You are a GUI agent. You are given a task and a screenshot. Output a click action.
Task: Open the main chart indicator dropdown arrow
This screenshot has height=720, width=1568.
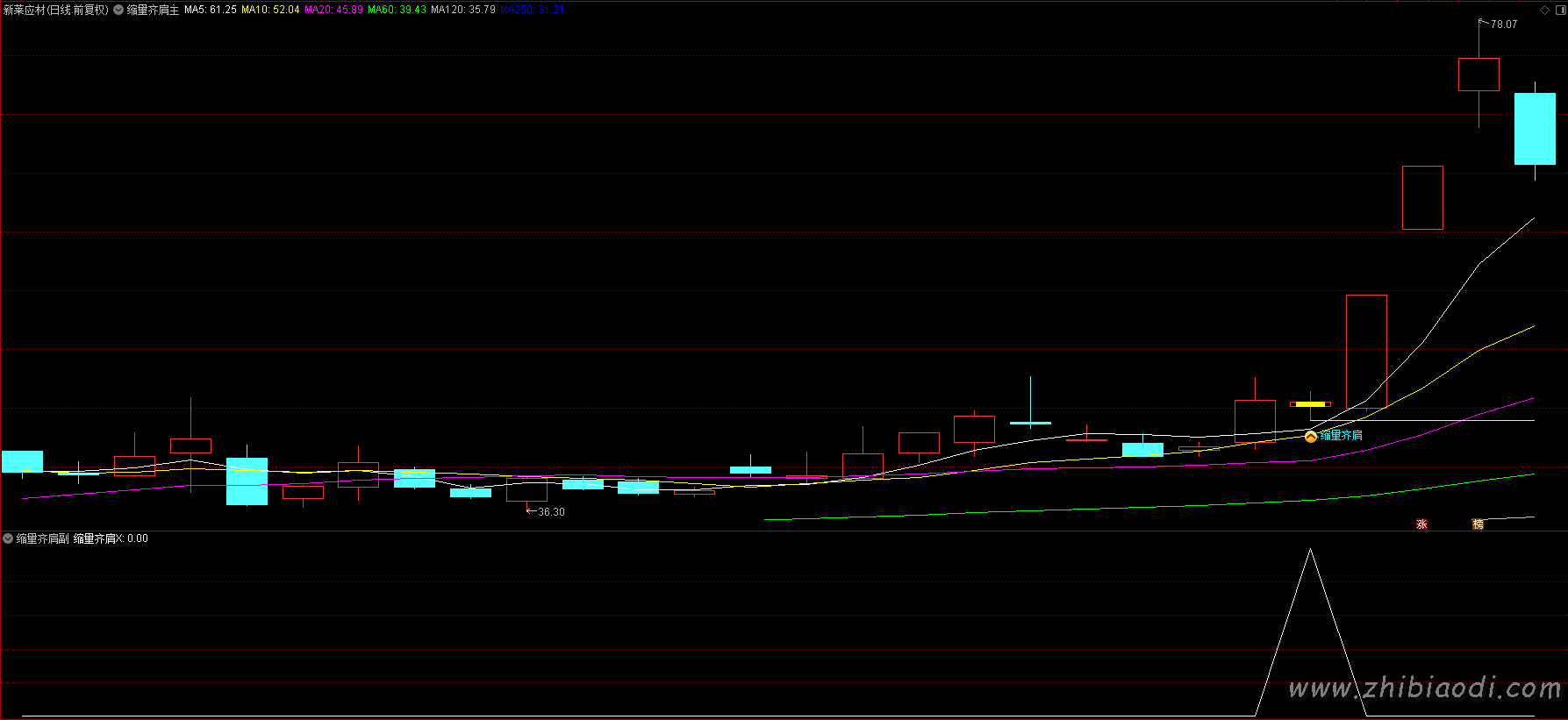pos(118,10)
